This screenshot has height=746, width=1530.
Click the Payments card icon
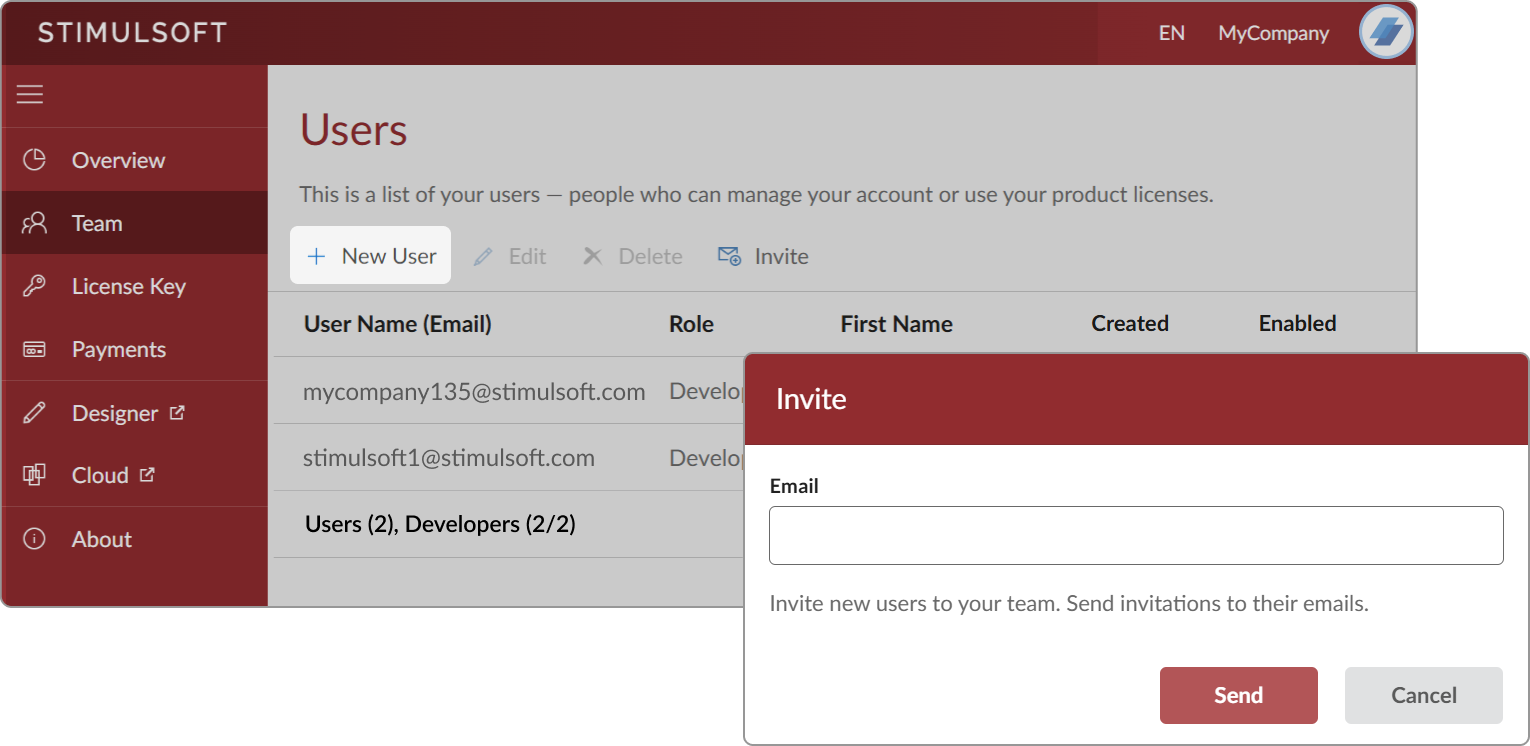(x=34, y=350)
